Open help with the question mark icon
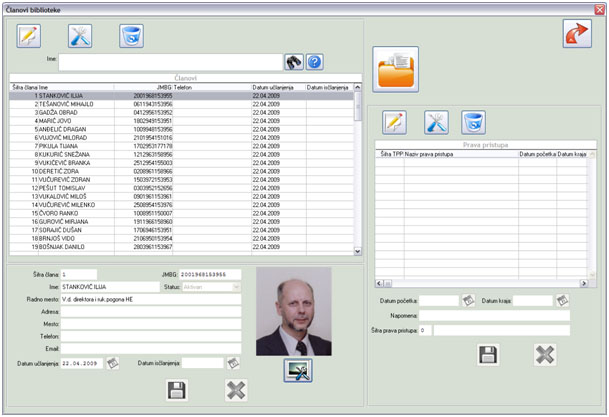The image size is (609, 417). pyautogui.click(x=314, y=62)
